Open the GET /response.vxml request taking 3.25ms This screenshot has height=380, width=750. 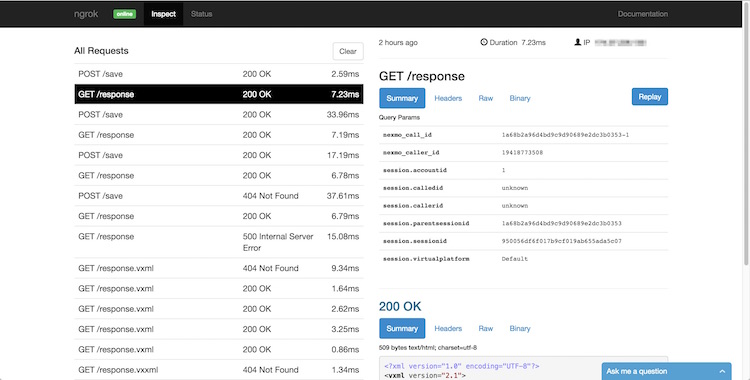(x=219, y=329)
